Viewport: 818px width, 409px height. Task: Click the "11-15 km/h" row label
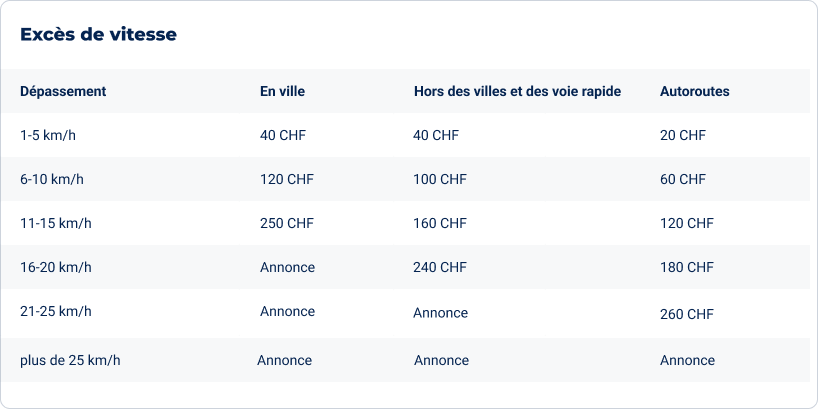tap(56, 223)
